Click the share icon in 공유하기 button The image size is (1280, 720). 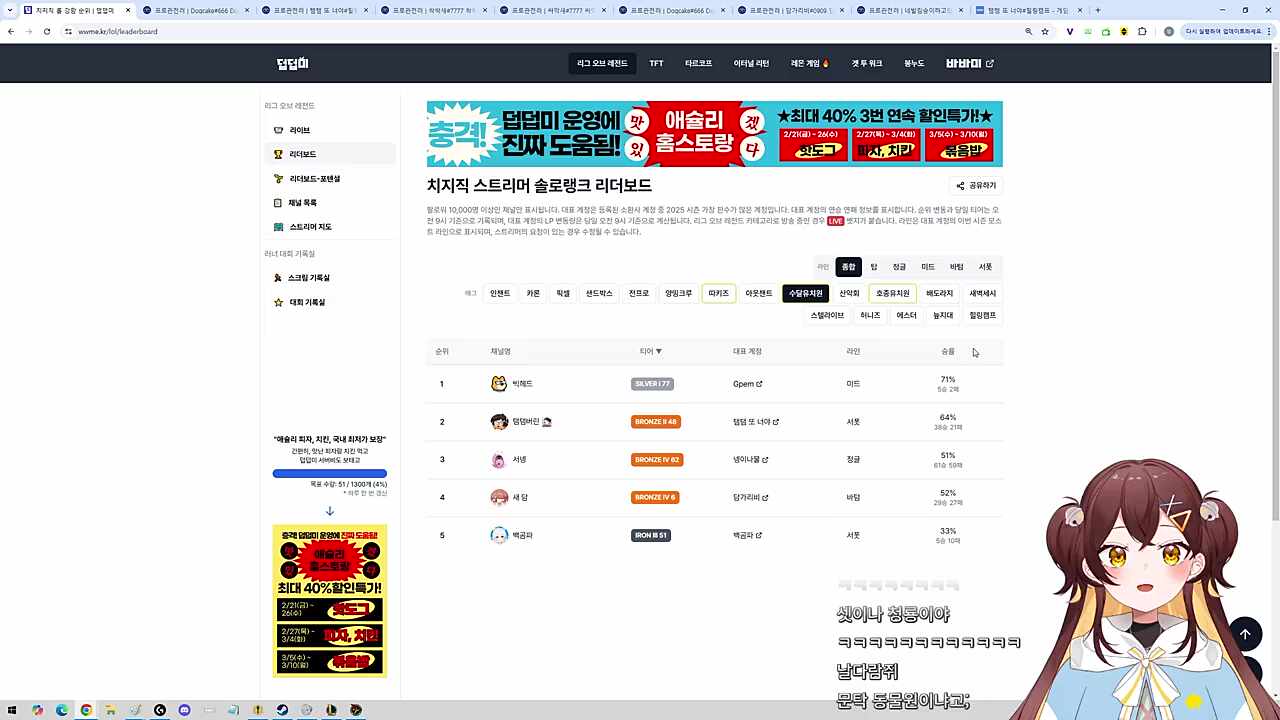click(961, 185)
